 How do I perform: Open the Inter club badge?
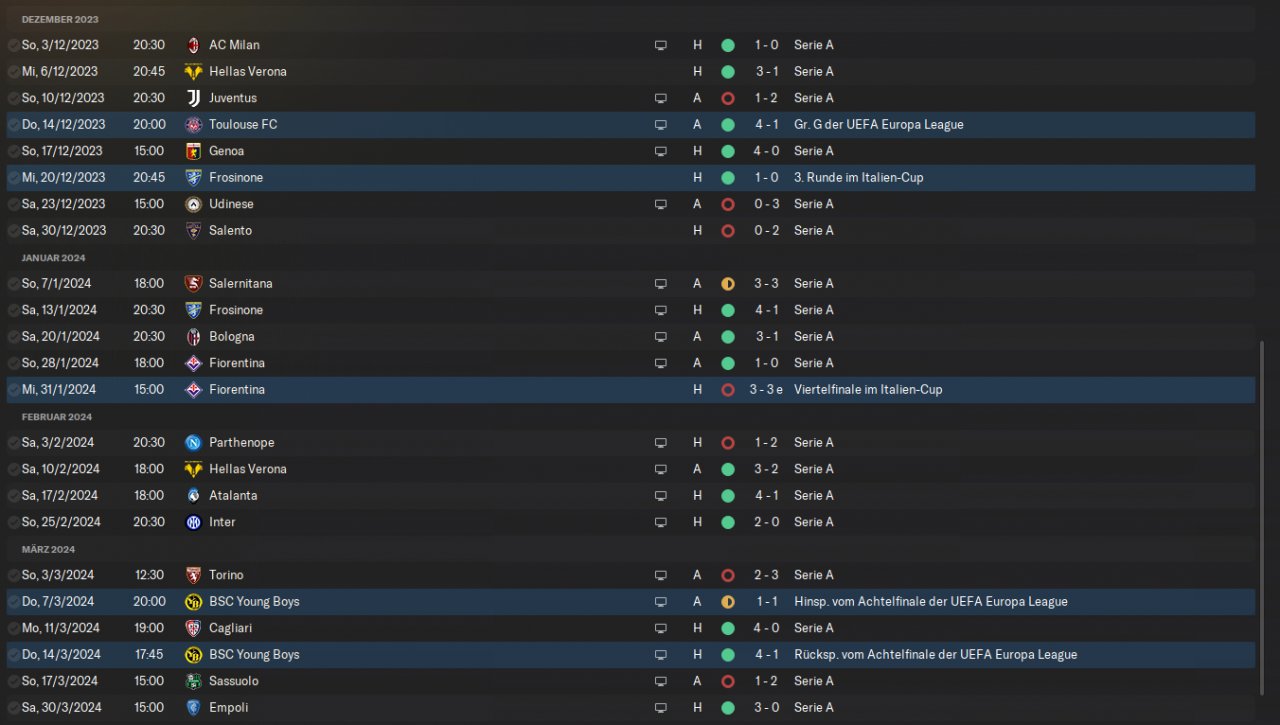(x=193, y=522)
